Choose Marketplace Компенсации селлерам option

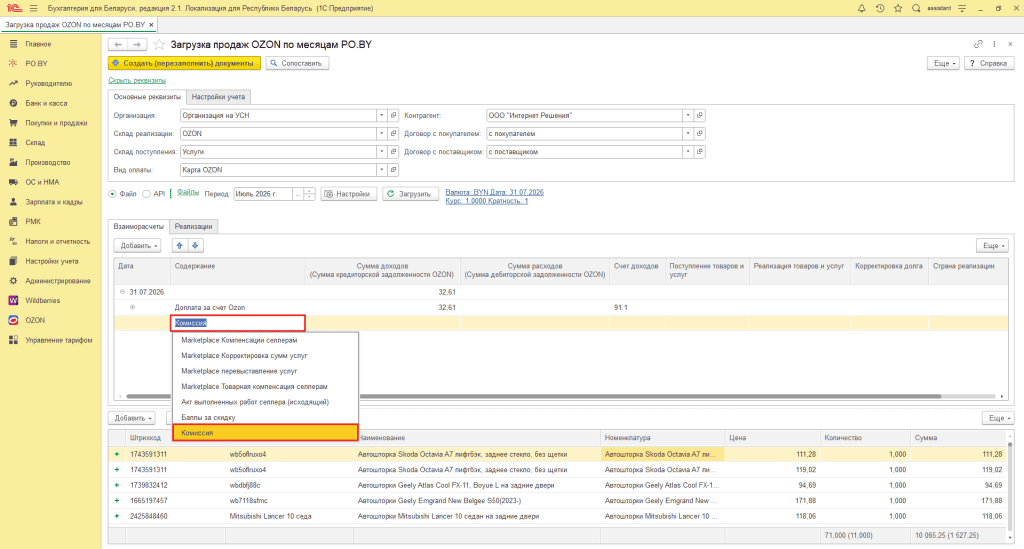coord(265,340)
